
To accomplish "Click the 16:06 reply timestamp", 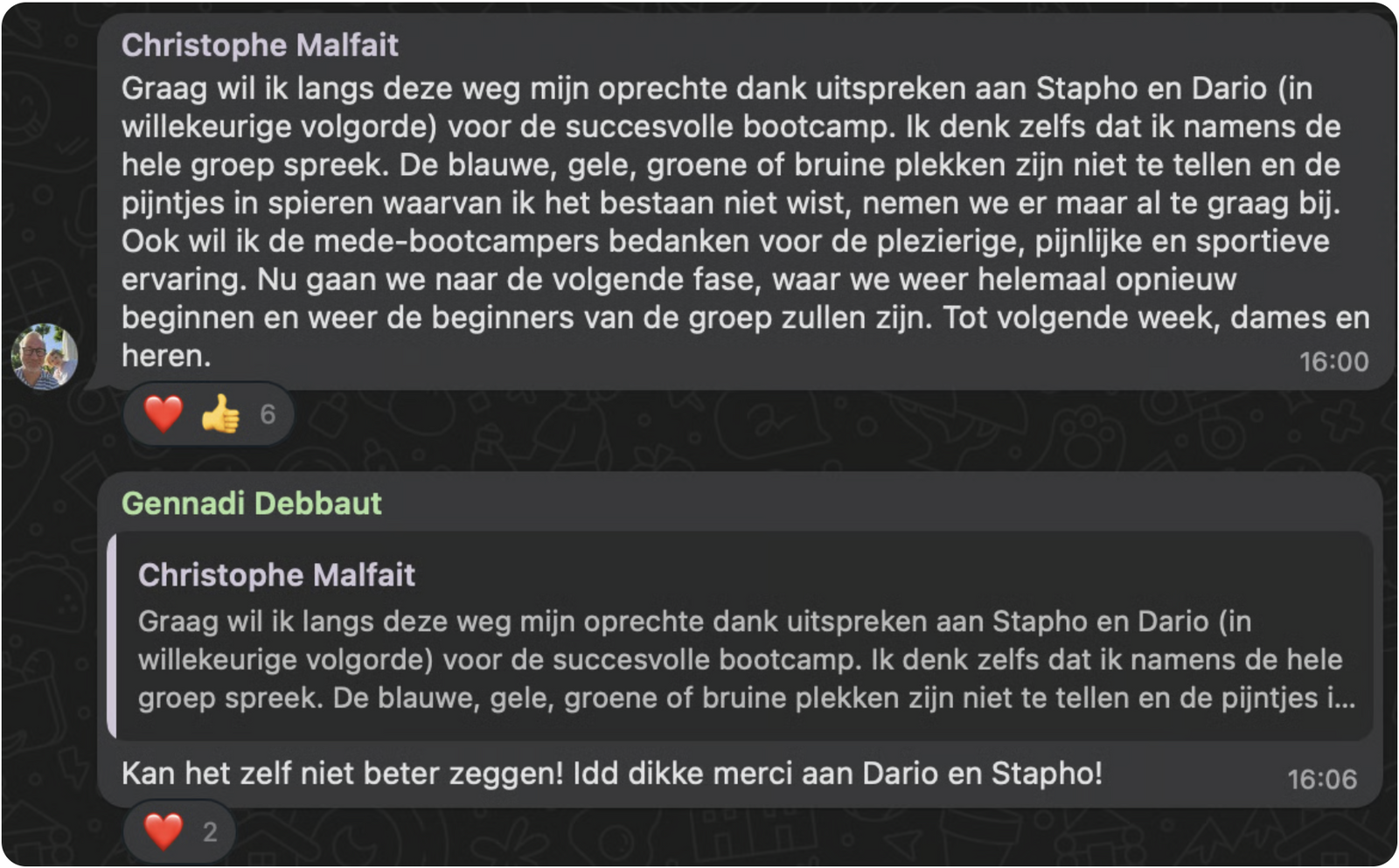I will 1321,779.
